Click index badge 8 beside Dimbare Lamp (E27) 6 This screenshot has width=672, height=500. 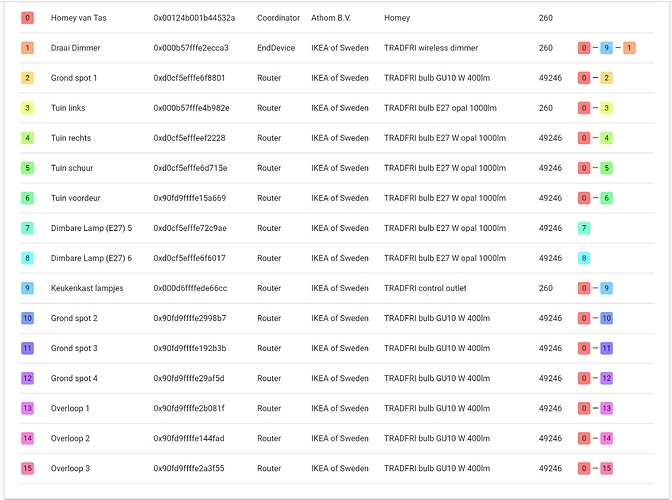point(27,258)
